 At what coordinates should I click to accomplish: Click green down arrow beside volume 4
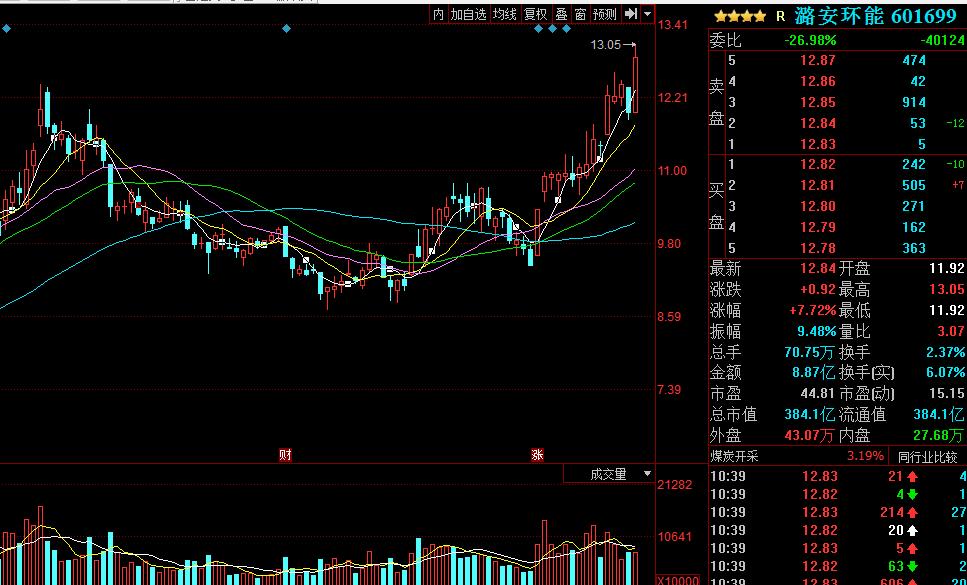[912, 494]
